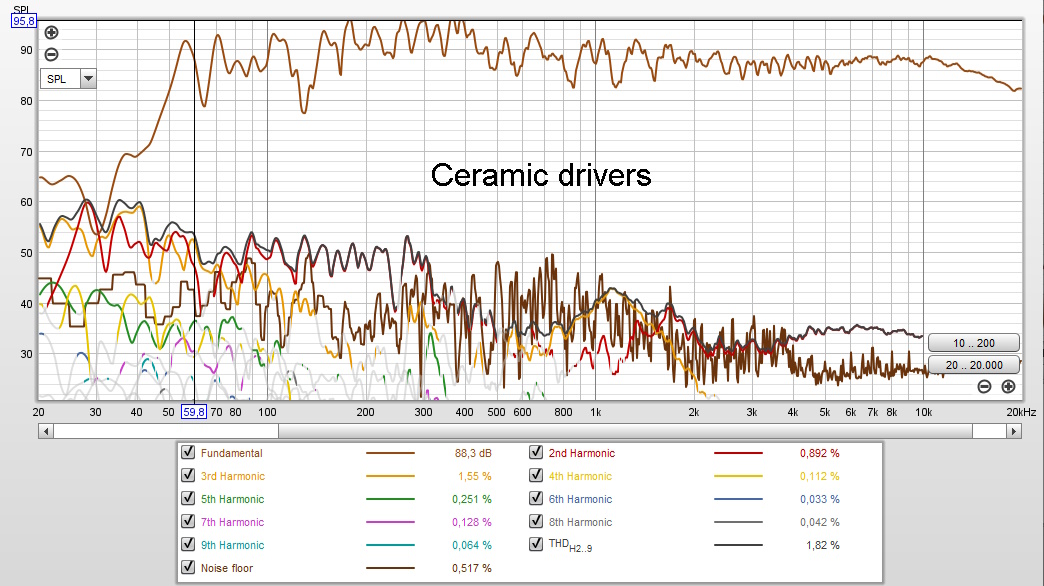Apply the 20 .. 20.000 frequency range
Image resolution: width=1044 pixels, height=586 pixels.
click(x=973, y=365)
